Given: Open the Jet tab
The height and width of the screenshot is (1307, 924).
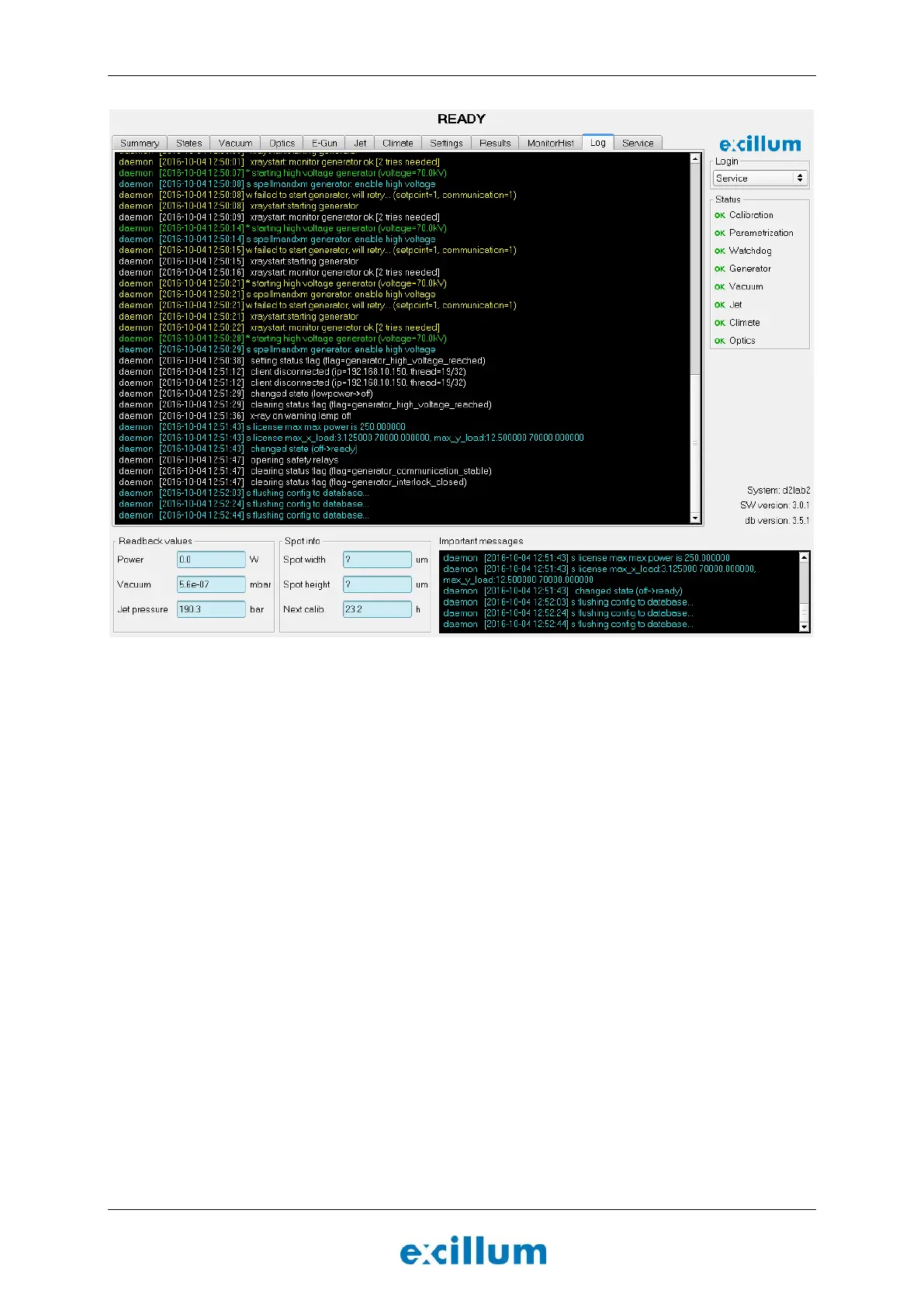Looking at the screenshot, I should [360, 143].
